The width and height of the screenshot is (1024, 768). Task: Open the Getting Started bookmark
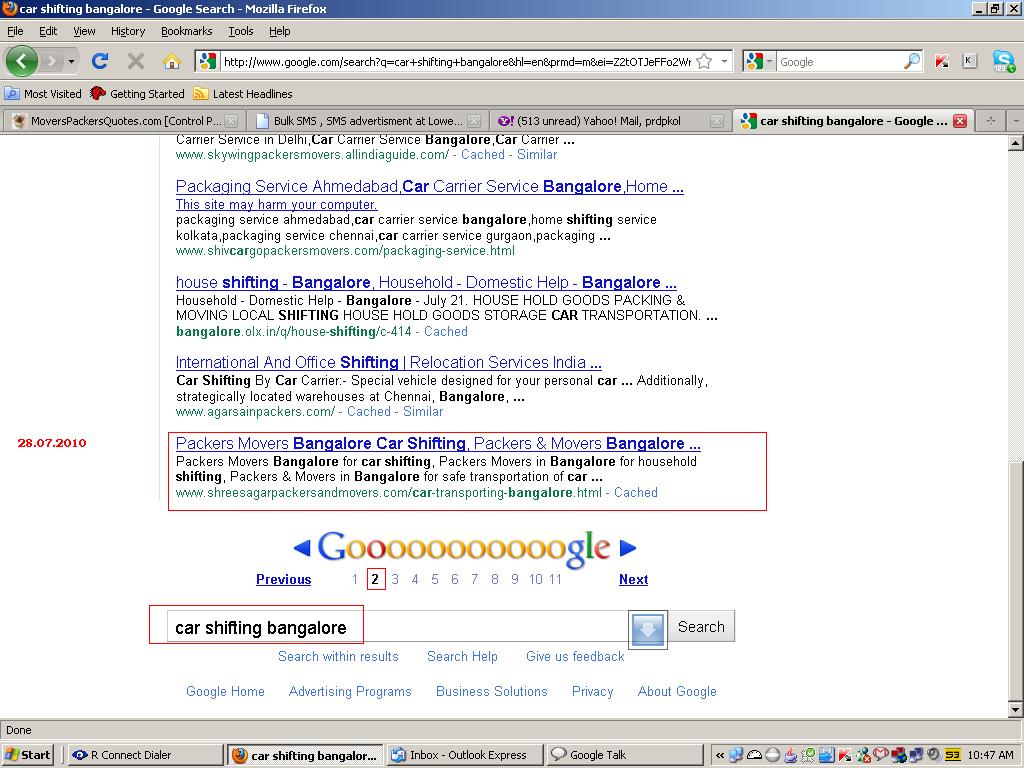(x=138, y=94)
